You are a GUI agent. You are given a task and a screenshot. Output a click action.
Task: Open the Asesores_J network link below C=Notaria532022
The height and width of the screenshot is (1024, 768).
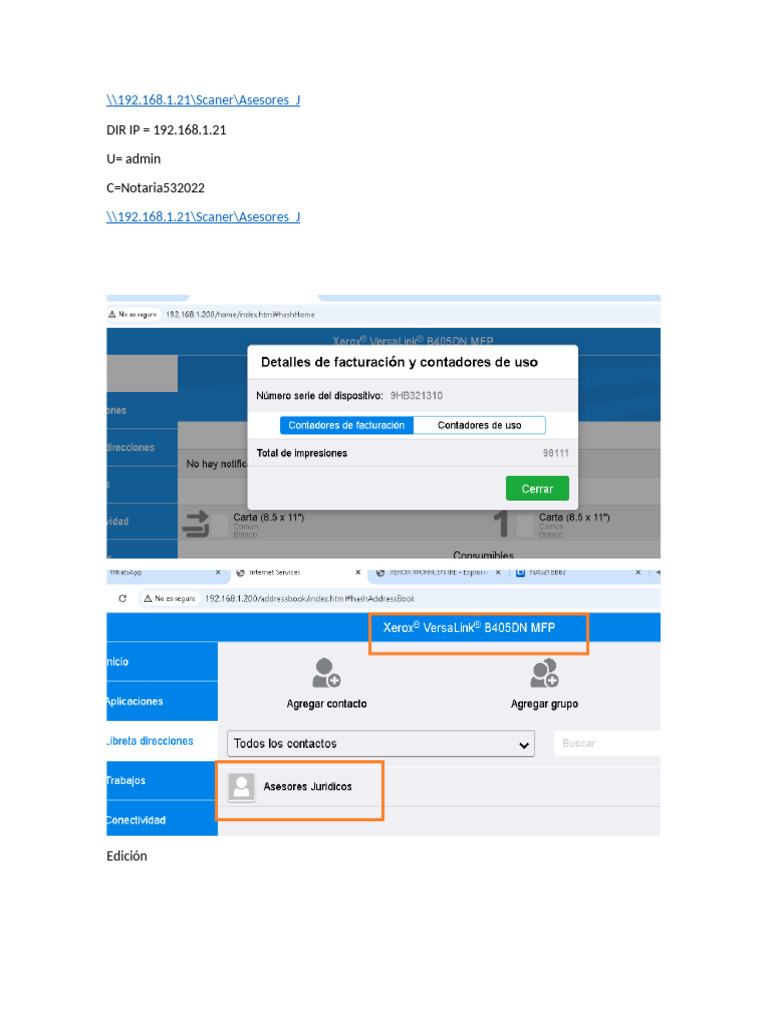pos(203,217)
